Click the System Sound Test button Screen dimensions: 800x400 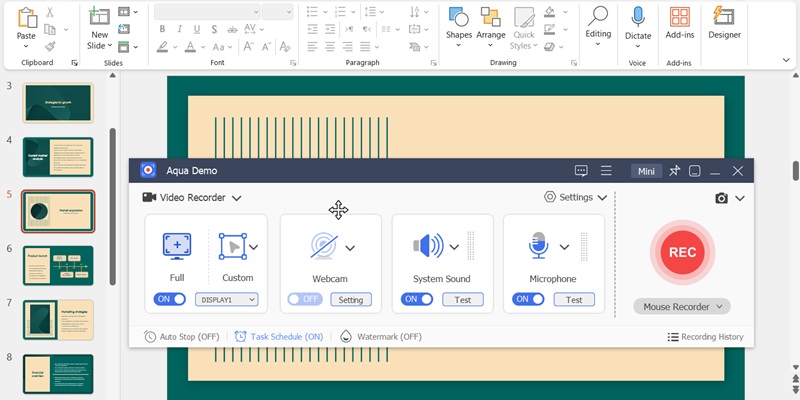pos(463,300)
